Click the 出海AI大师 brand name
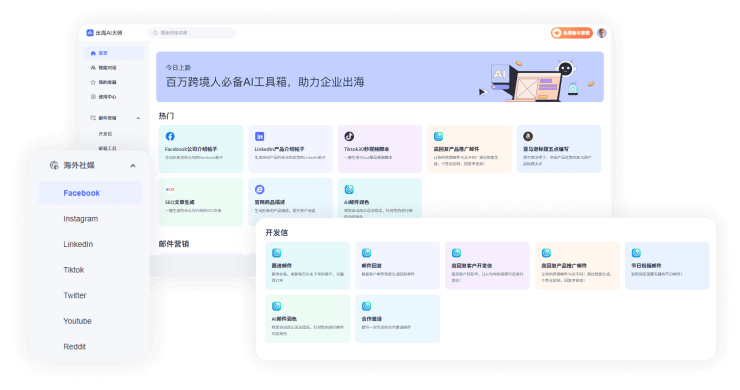This screenshot has width=740, height=390. pos(109,33)
